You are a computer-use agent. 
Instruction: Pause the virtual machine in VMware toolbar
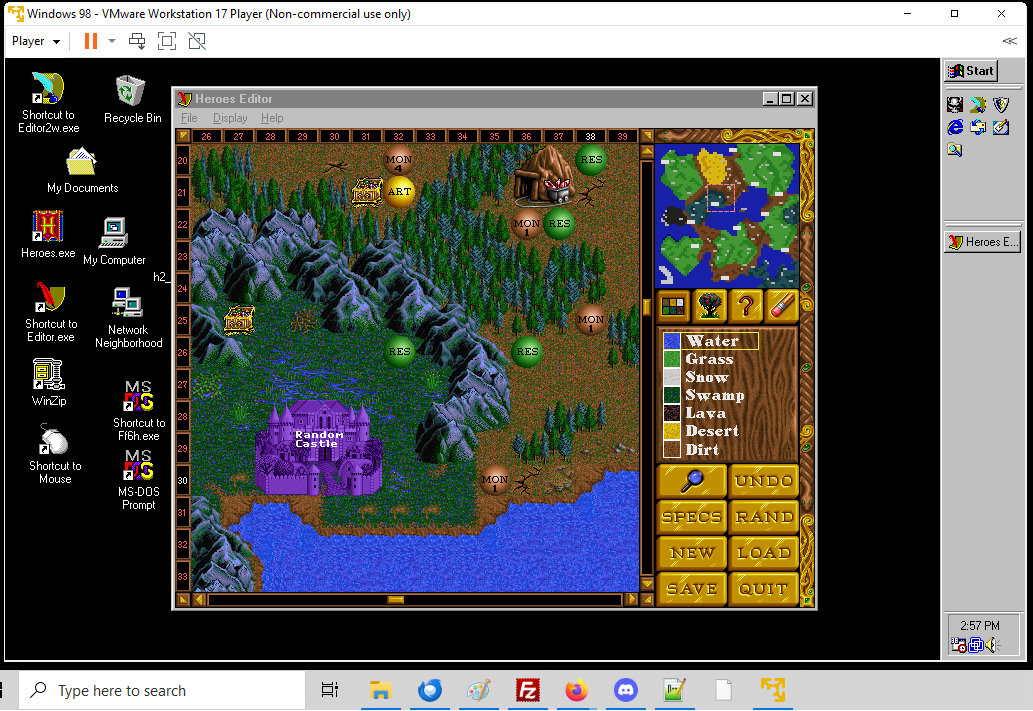(x=91, y=42)
